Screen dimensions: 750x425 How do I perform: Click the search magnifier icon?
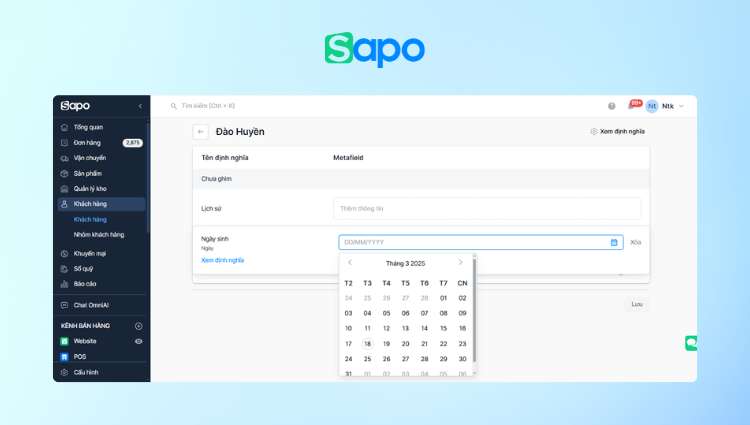174,106
